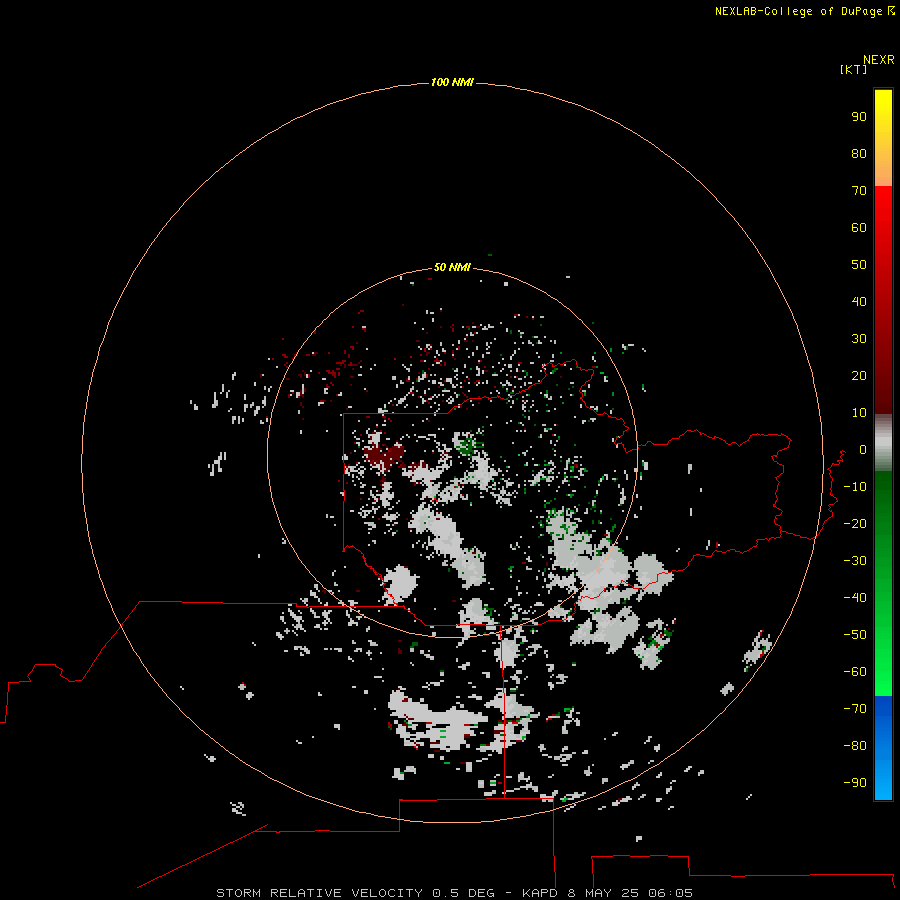Pick the red band of the color scale
Image resolution: width=900 pixels, height=900 pixels.
[883, 300]
